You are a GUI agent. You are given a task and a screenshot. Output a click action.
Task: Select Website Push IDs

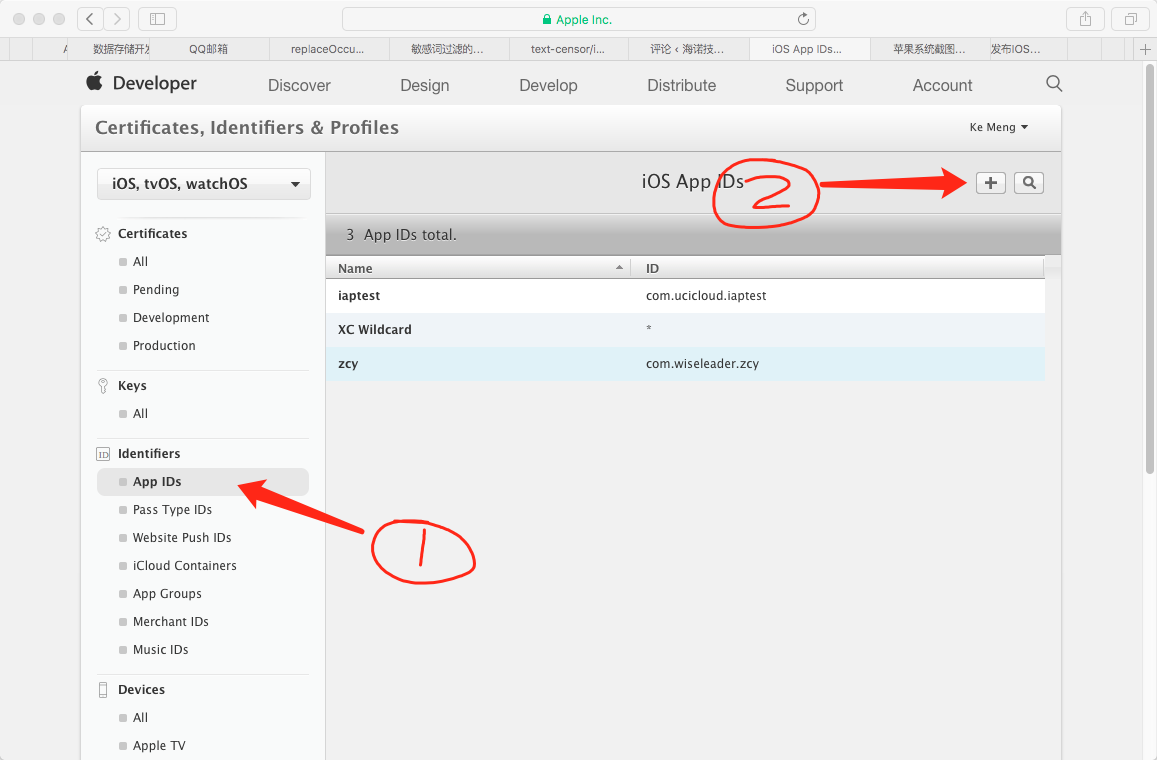pyautogui.click(x=182, y=538)
